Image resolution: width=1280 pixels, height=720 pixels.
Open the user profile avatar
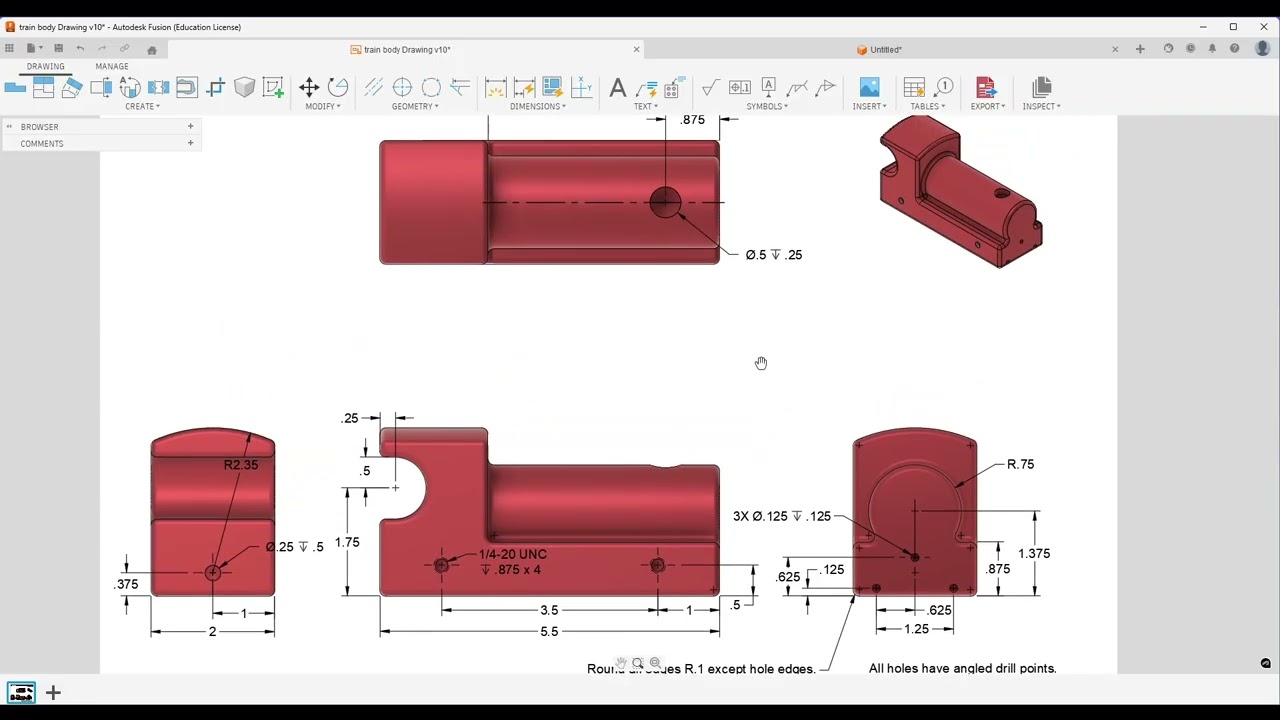click(x=1262, y=48)
